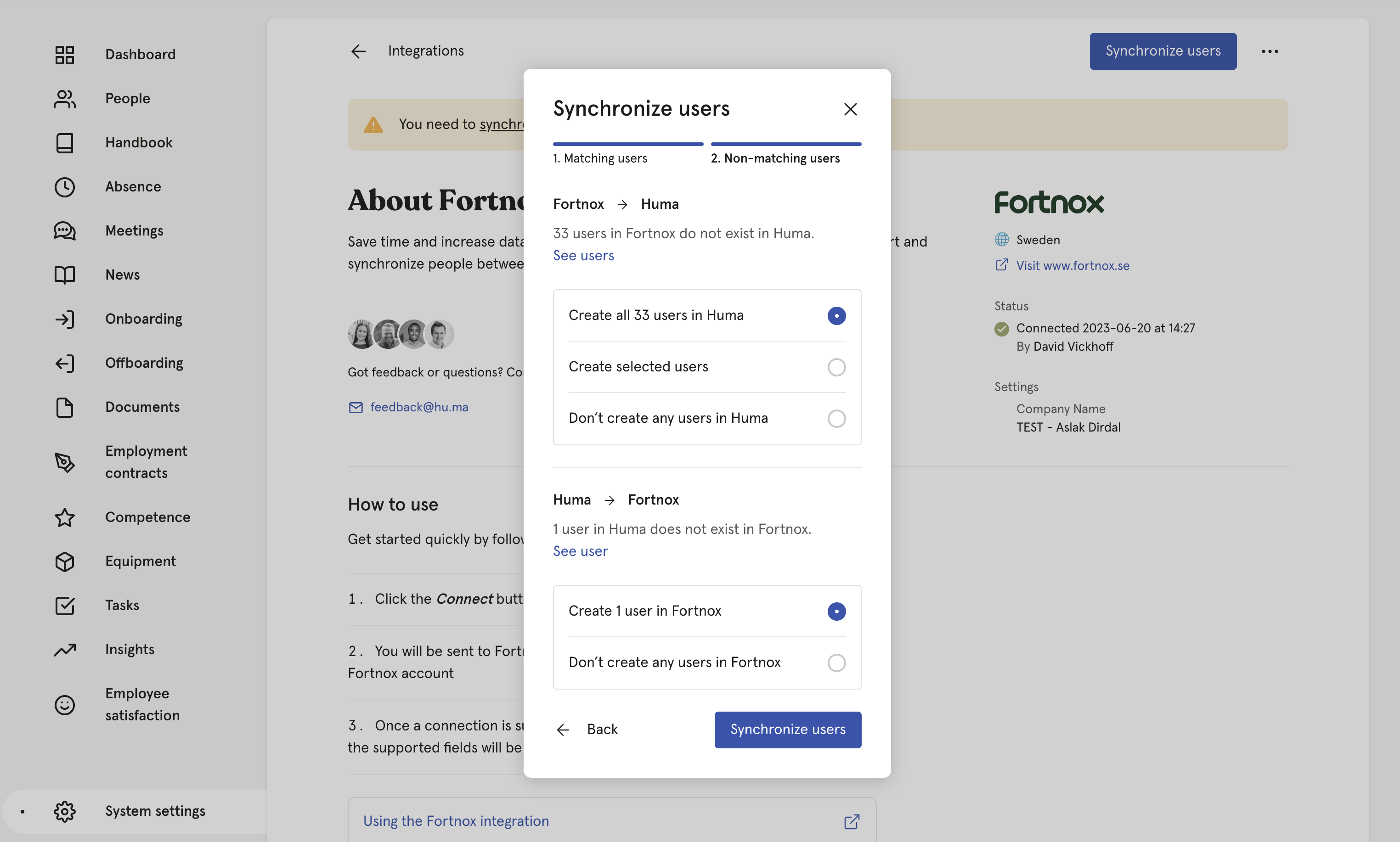Click the Competence star icon
The width and height of the screenshot is (1400, 842).
click(65, 517)
